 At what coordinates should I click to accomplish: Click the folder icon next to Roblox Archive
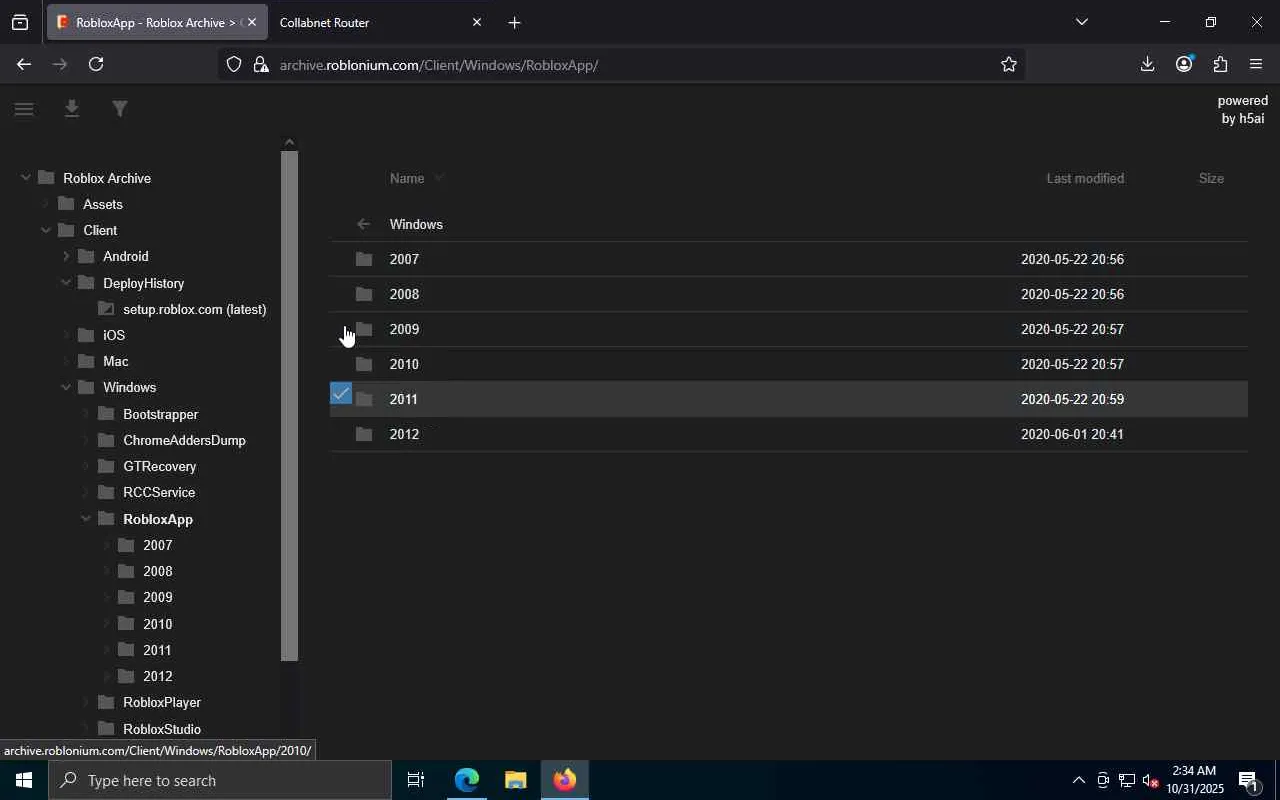point(46,178)
